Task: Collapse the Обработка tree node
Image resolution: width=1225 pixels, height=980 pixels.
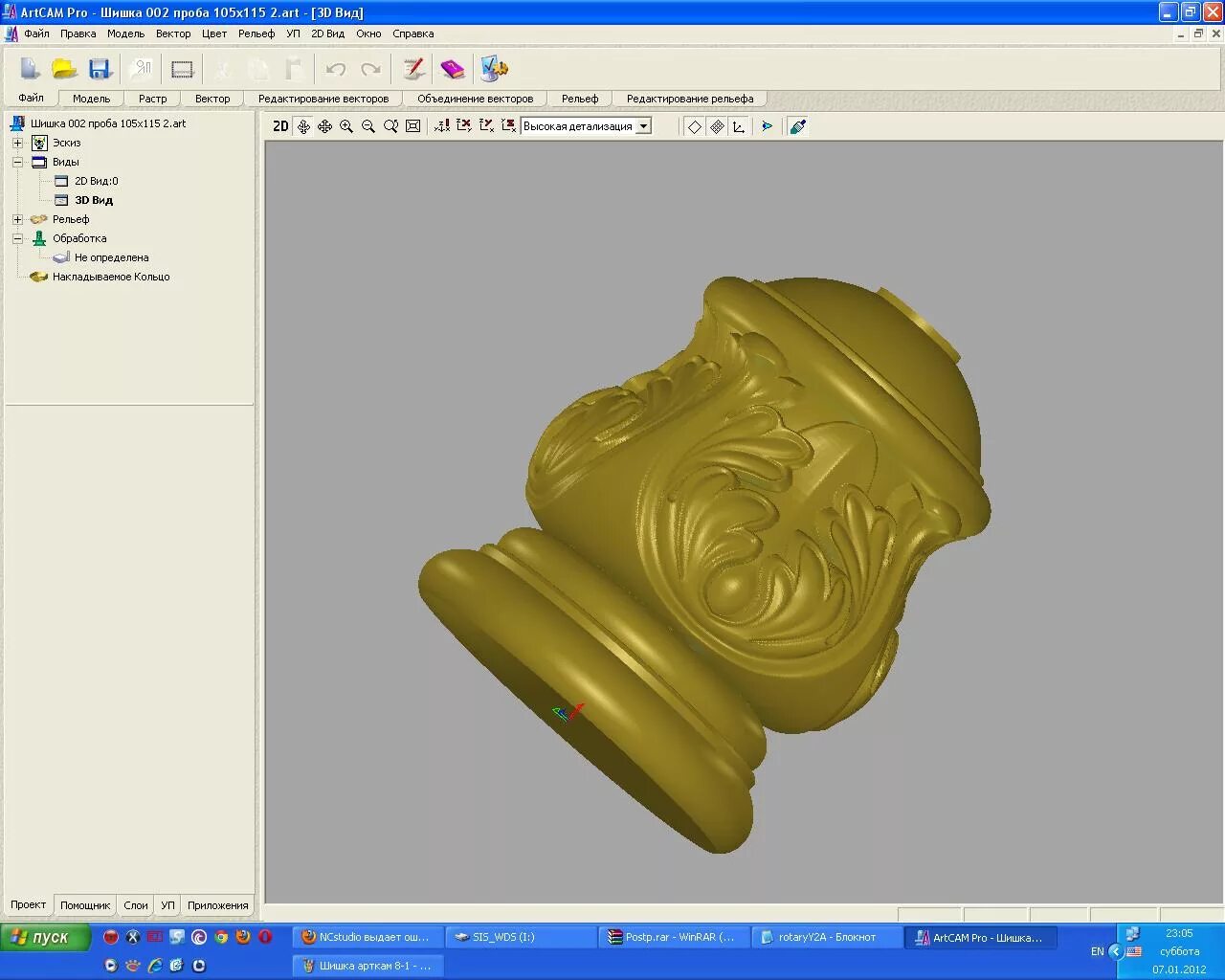Action: [x=17, y=238]
